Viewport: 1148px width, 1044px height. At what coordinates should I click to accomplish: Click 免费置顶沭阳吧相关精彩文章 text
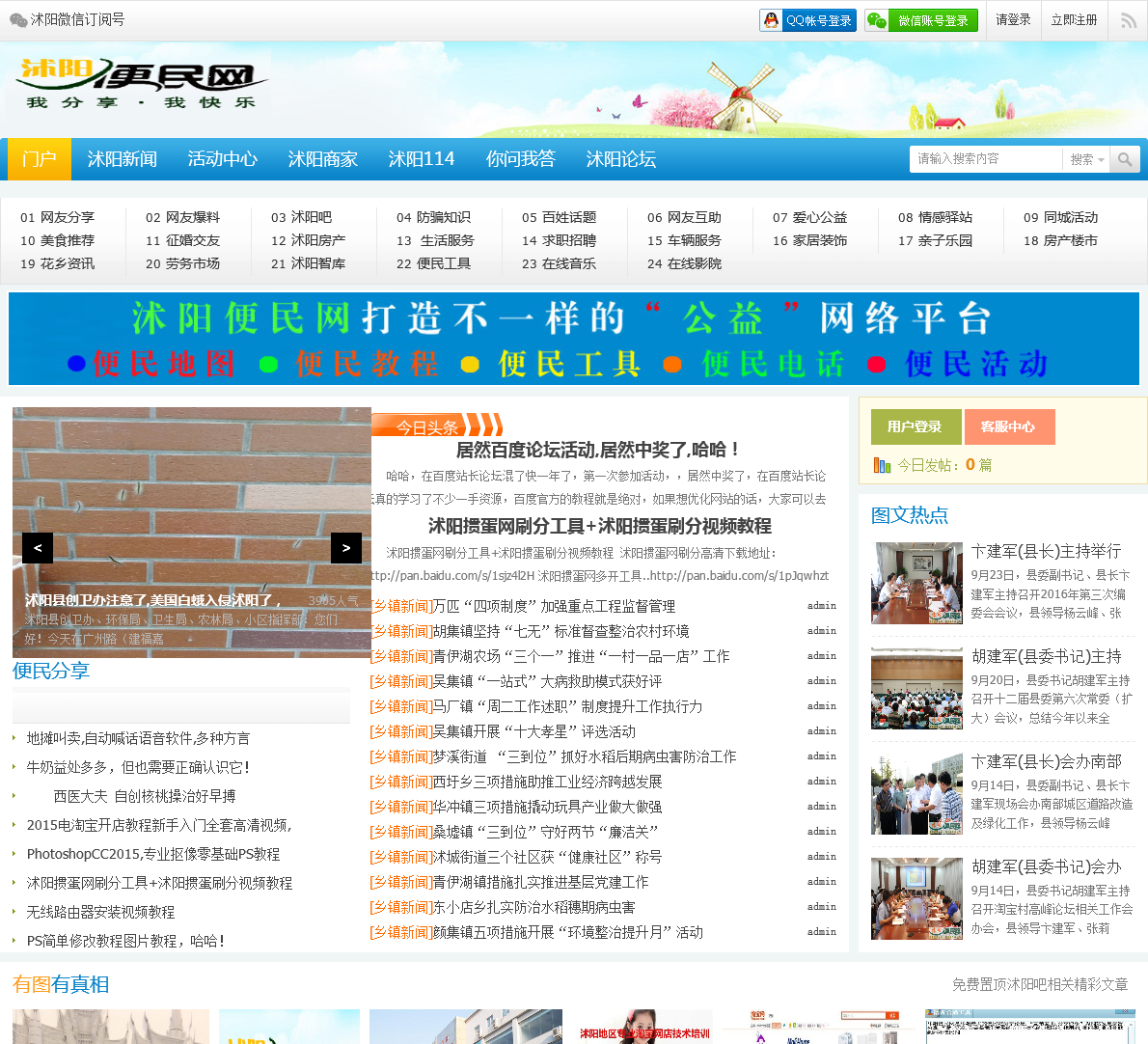1040,985
